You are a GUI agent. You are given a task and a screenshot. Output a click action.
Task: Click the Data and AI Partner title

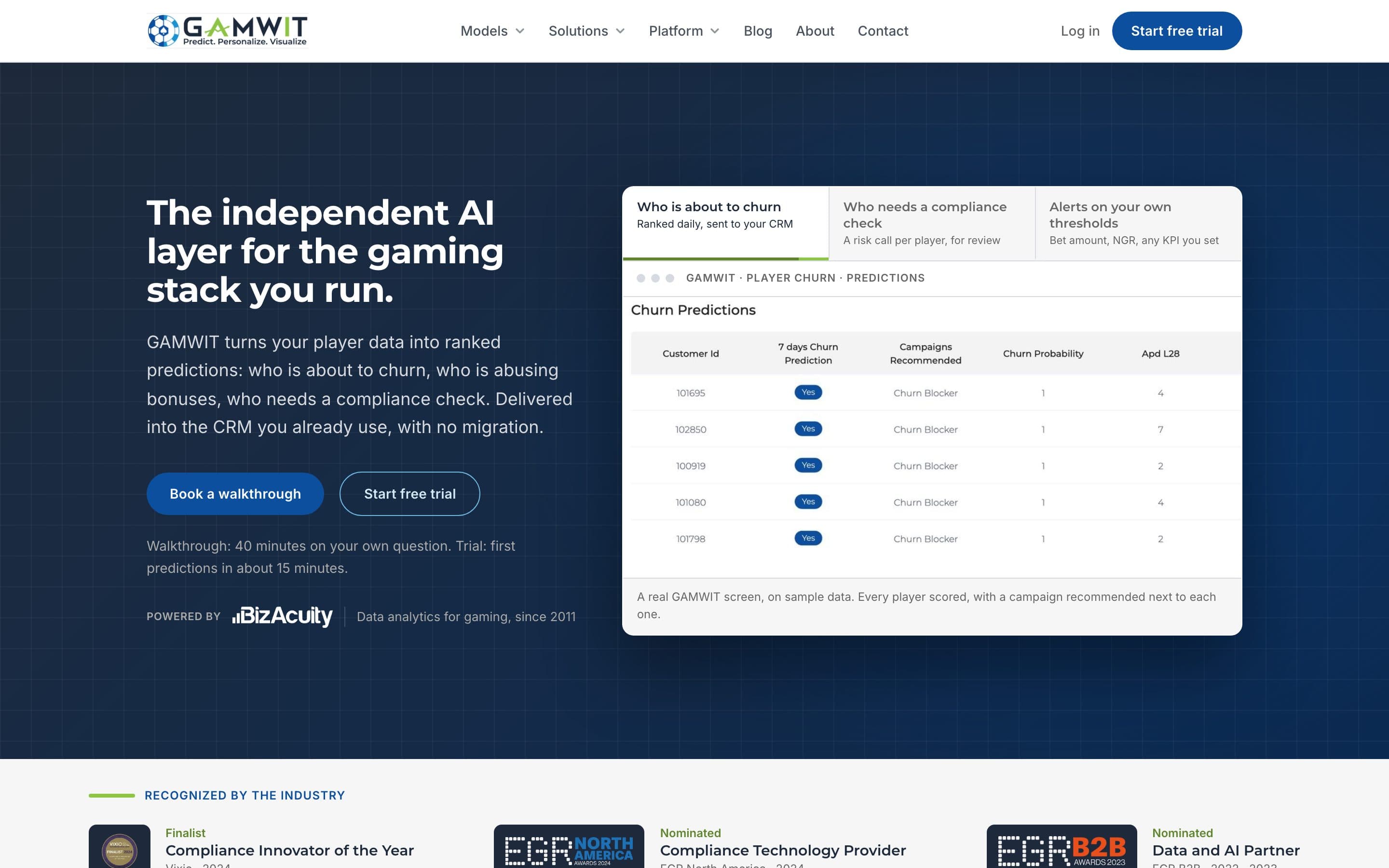(1226, 850)
